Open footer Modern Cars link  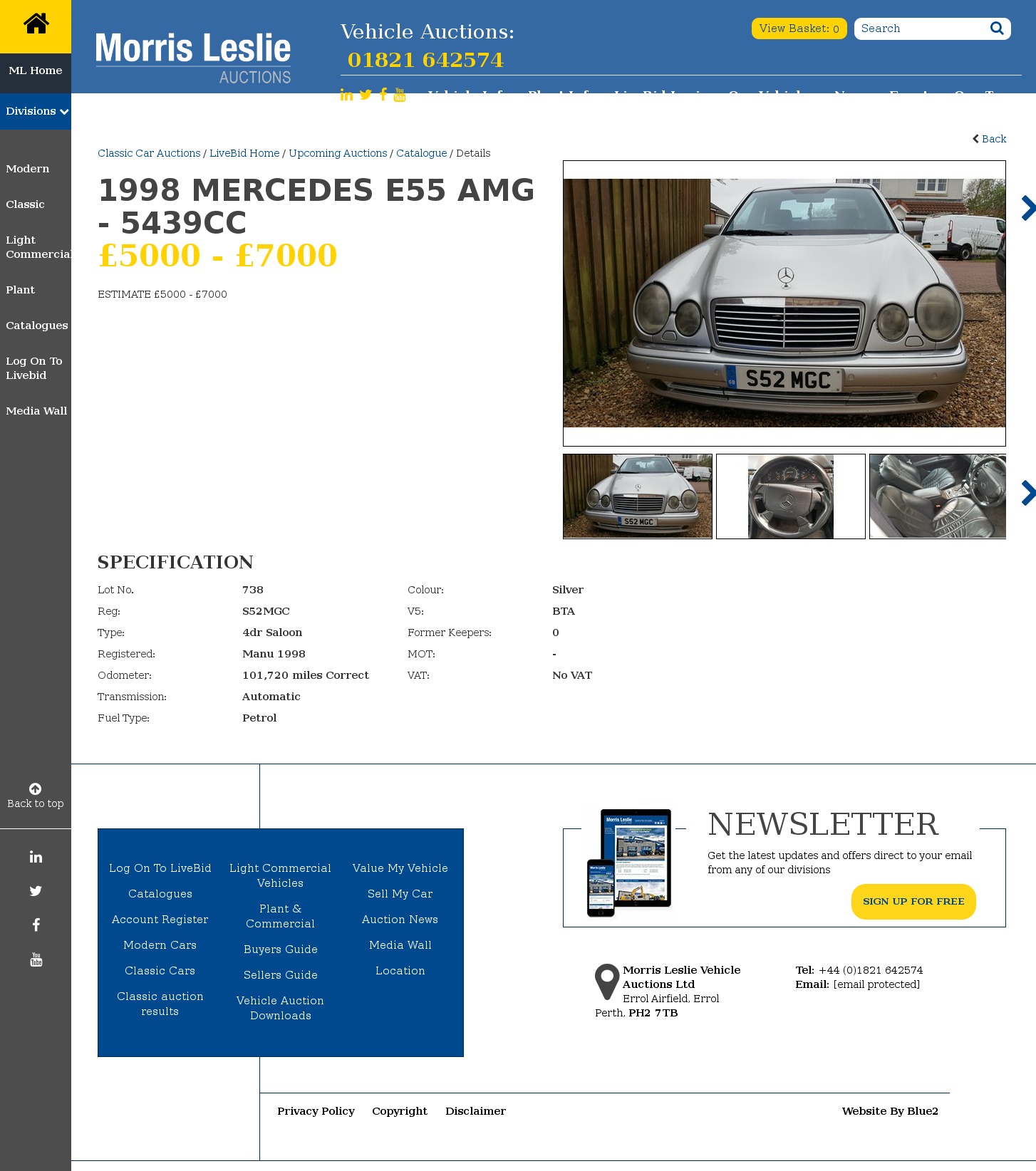(x=160, y=945)
